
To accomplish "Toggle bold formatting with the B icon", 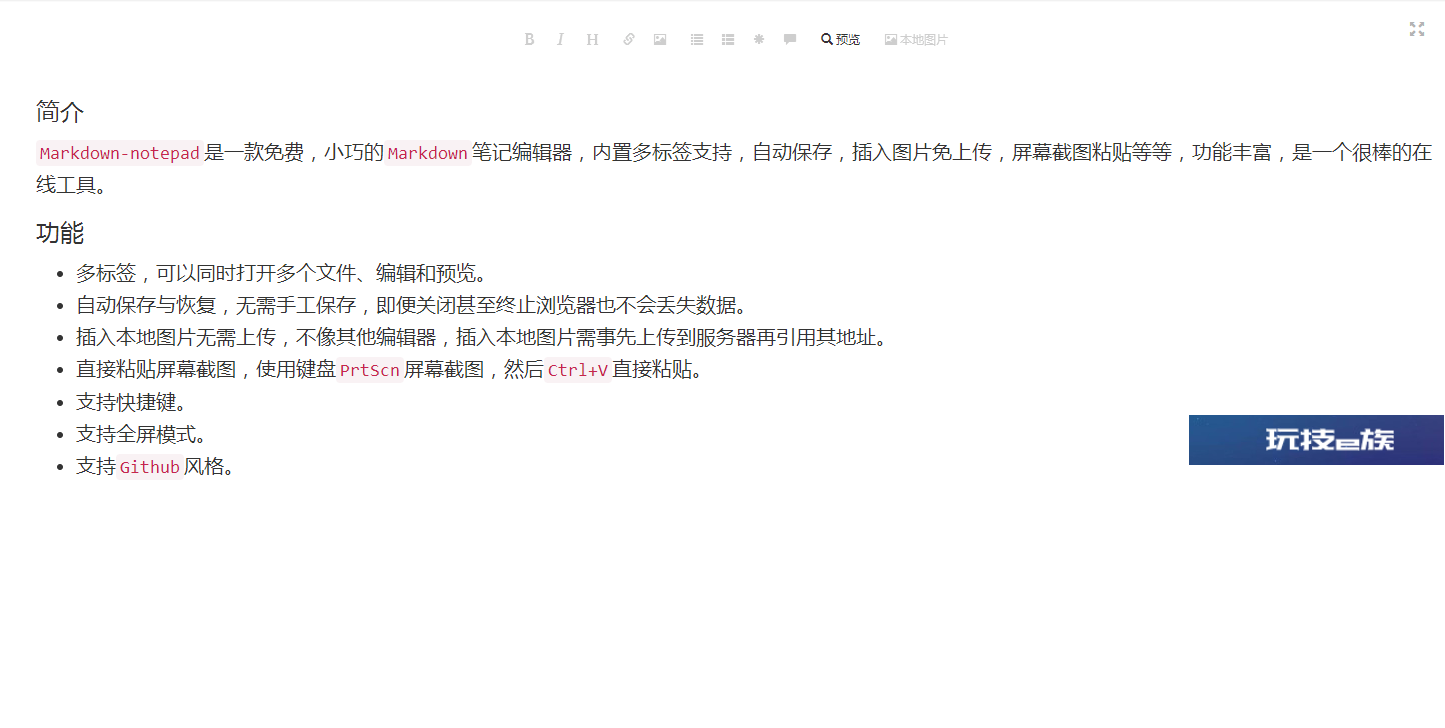I will point(529,40).
